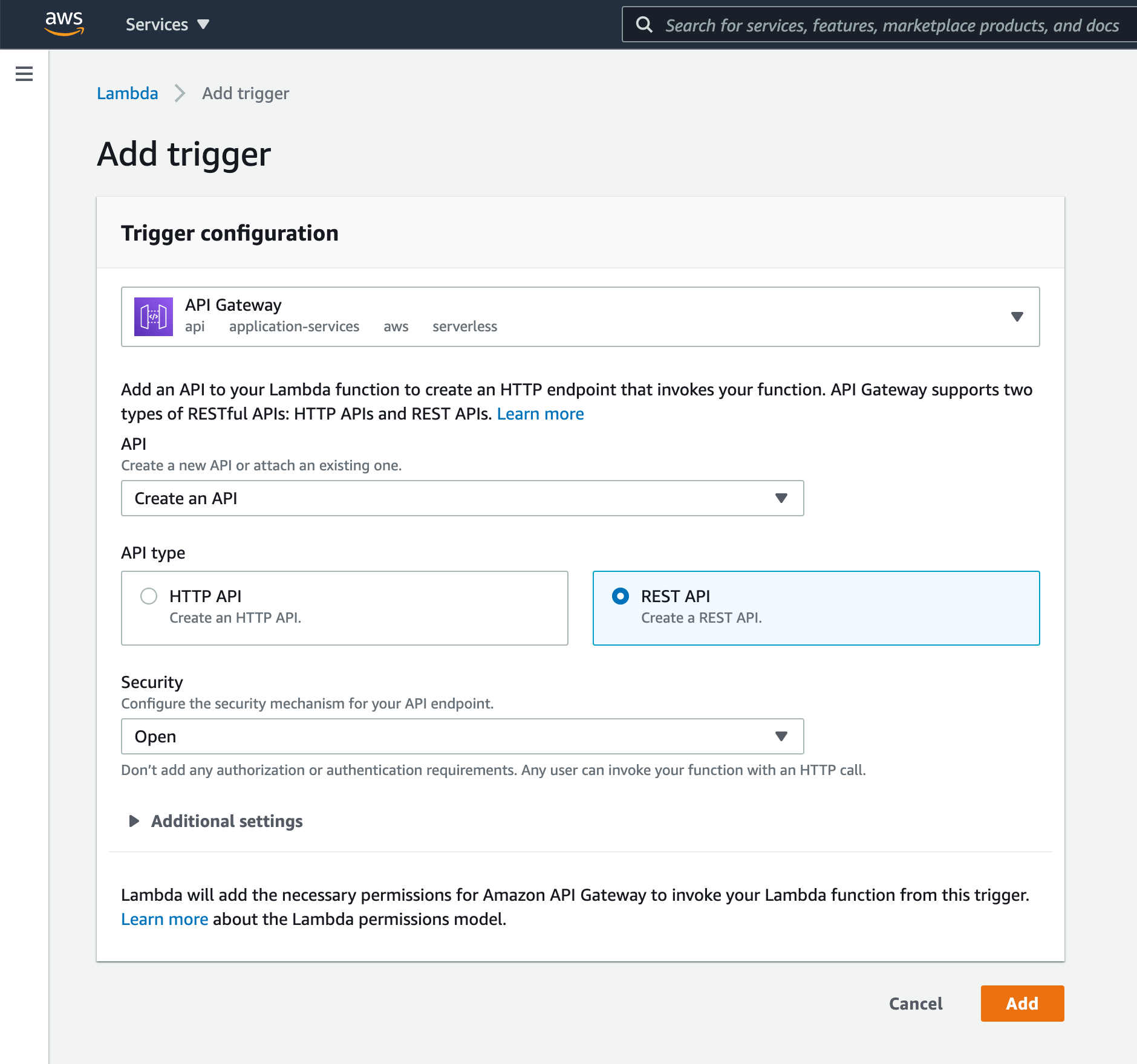Expand Additional settings section
Screen dimensions: 1137x1064
point(216,821)
